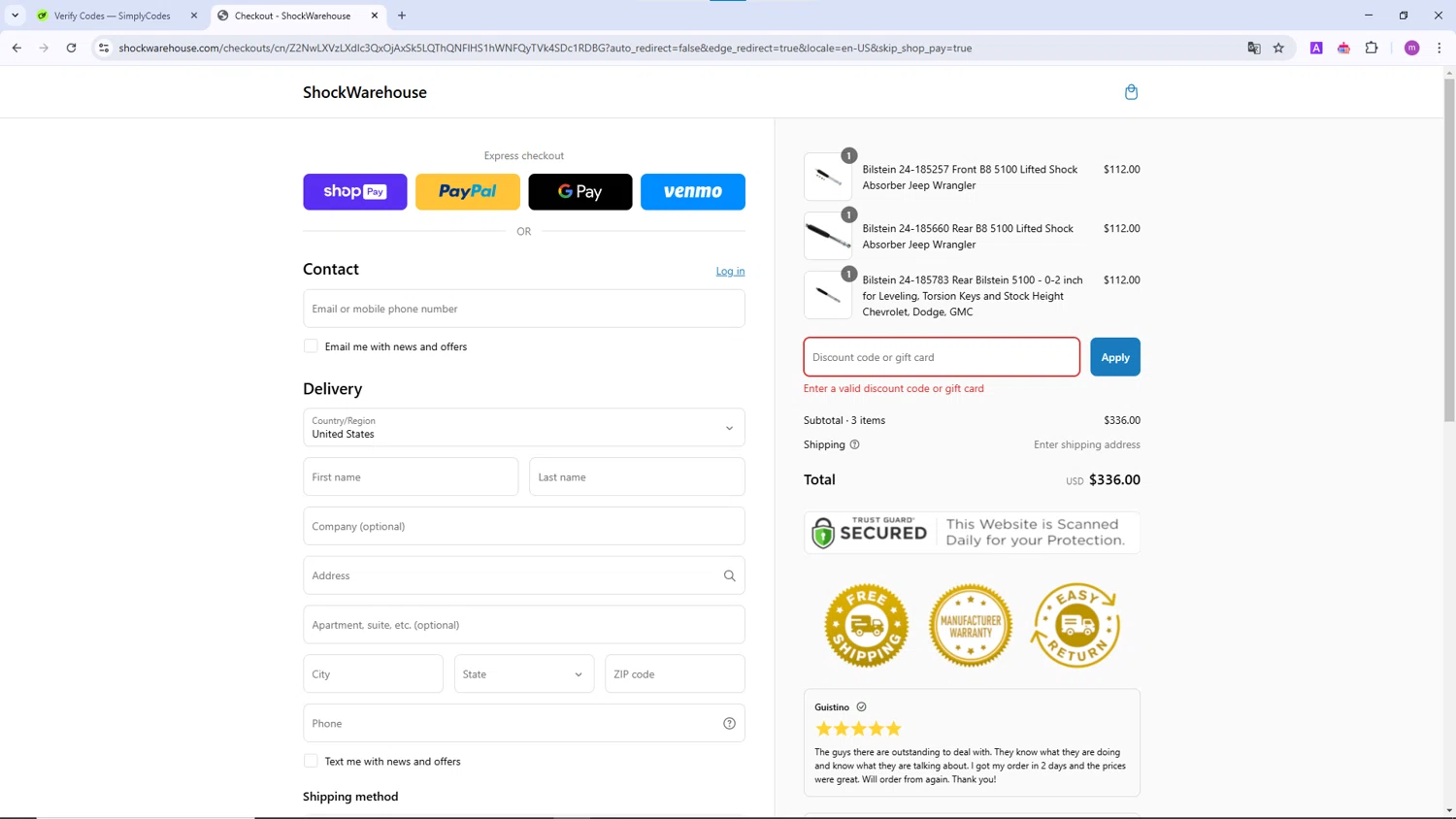Click the ShockWarehouse store name
This screenshot has height=819, width=1456.
(365, 92)
